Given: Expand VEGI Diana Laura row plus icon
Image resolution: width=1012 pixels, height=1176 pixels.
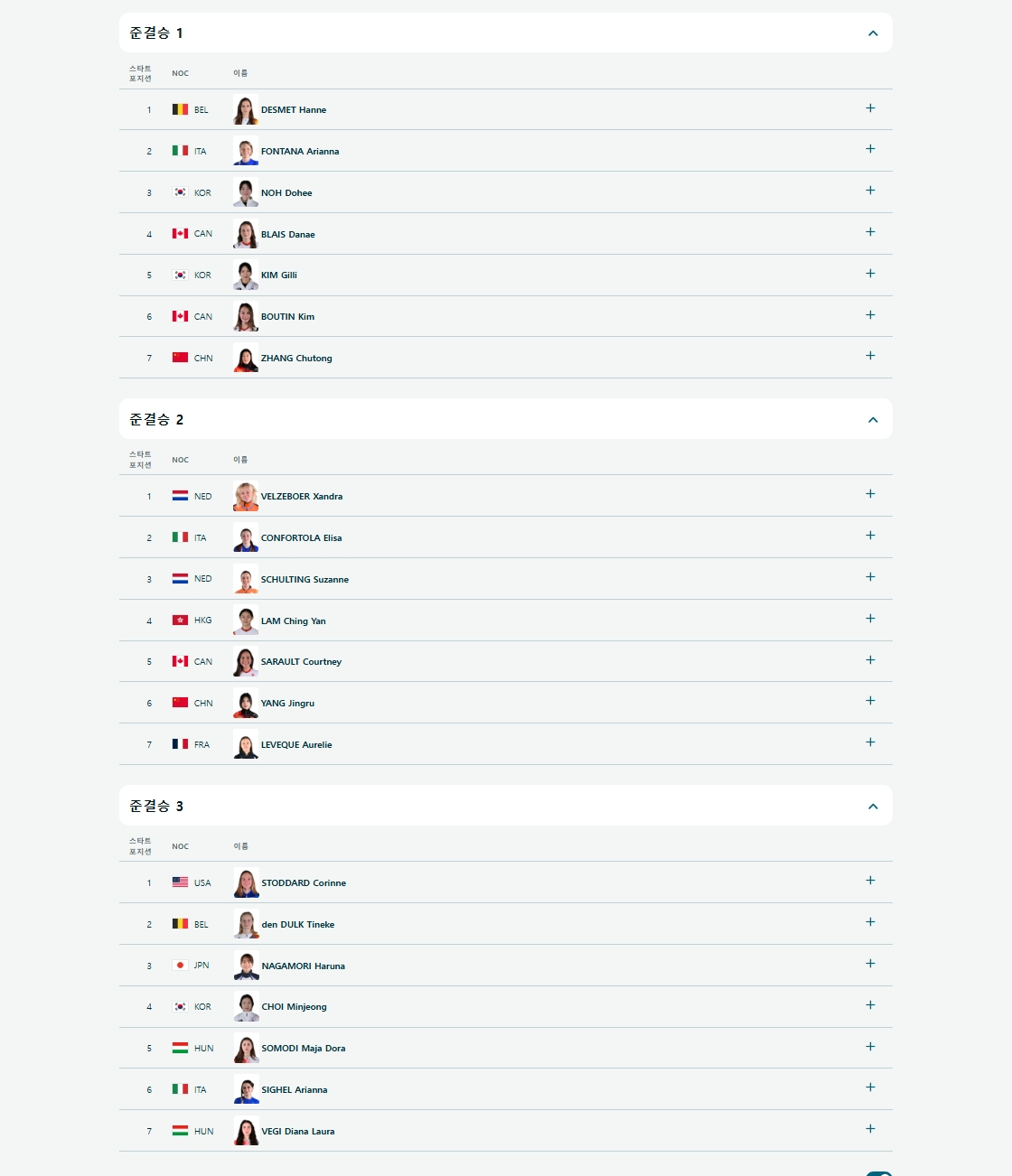Looking at the screenshot, I should (870, 1129).
